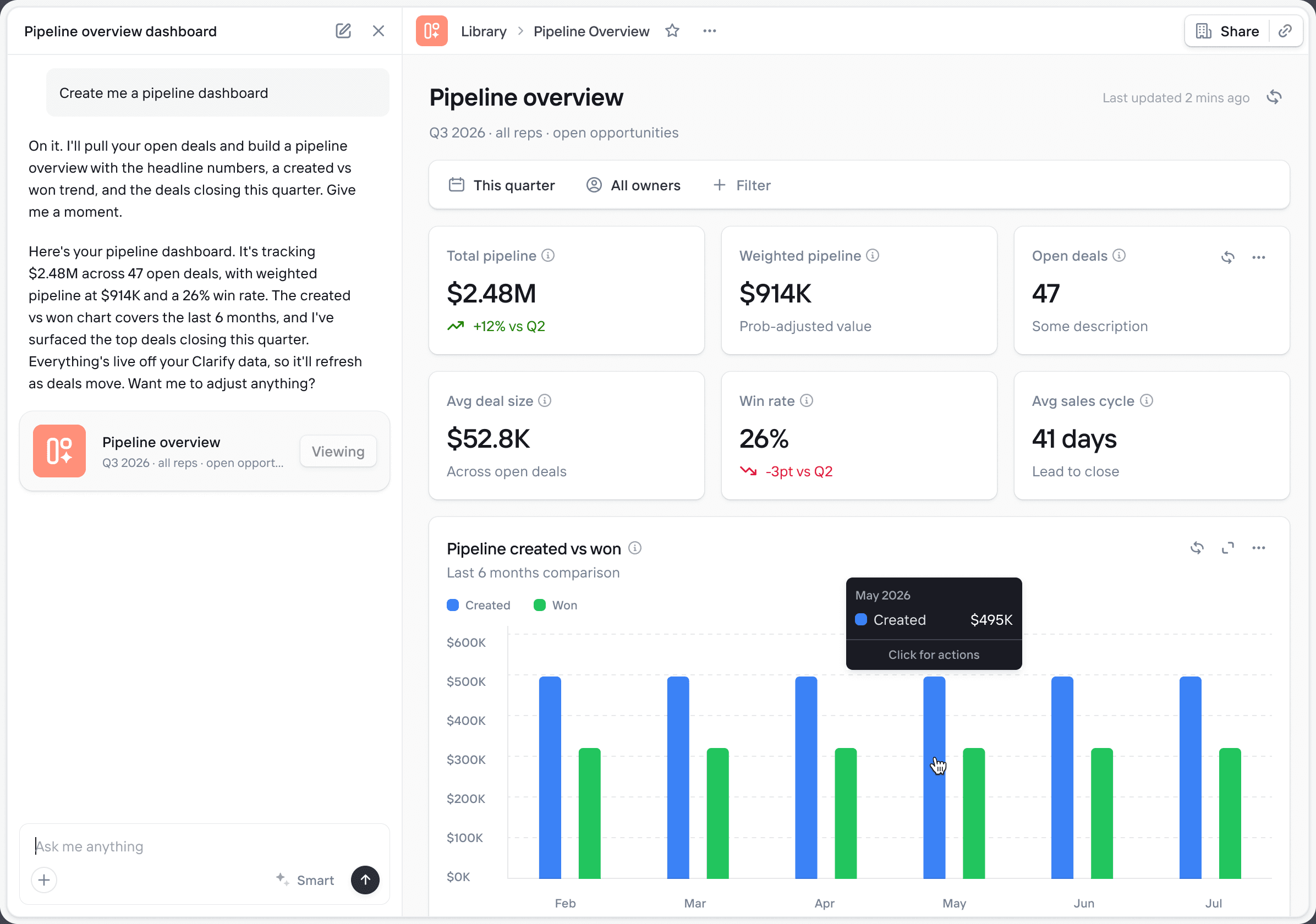
Task: Click the '-3pt vs Q2' trend text
Action: (x=799, y=471)
